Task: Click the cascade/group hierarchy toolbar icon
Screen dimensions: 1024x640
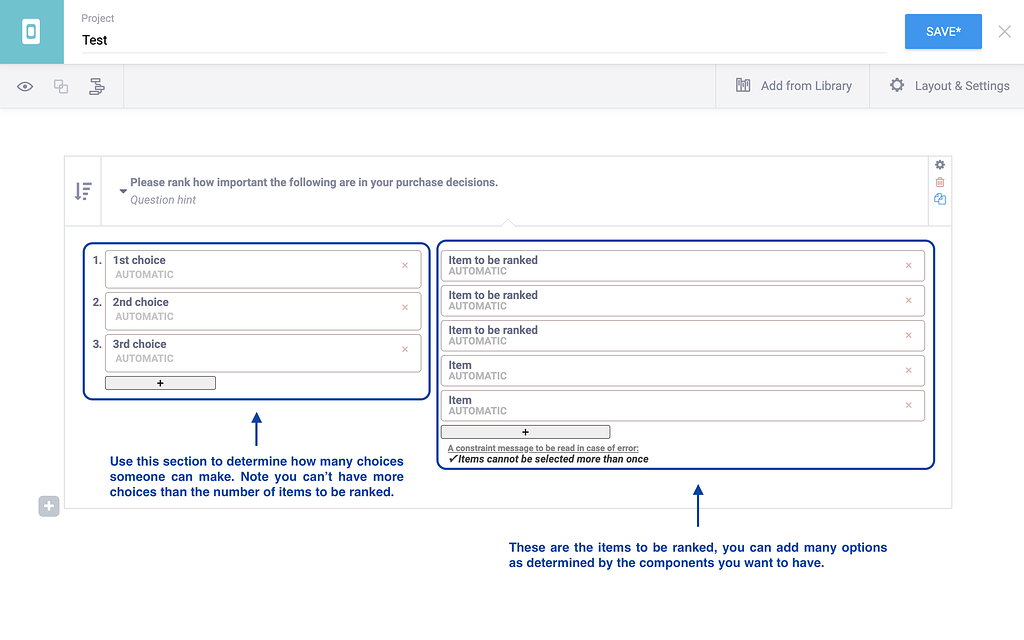Action: click(x=97, y=87)
